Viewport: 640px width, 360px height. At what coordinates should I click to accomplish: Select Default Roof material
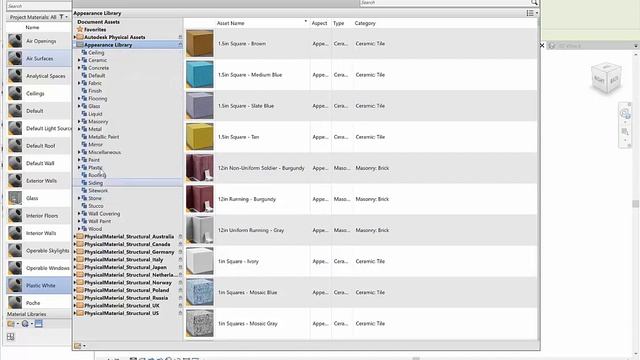(x=39, y=146)
